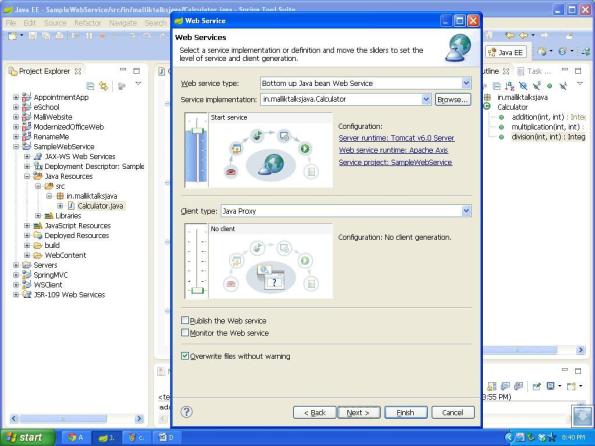Click the Cancel button
This screenshot has width=595, height=446.
point(453,413)
